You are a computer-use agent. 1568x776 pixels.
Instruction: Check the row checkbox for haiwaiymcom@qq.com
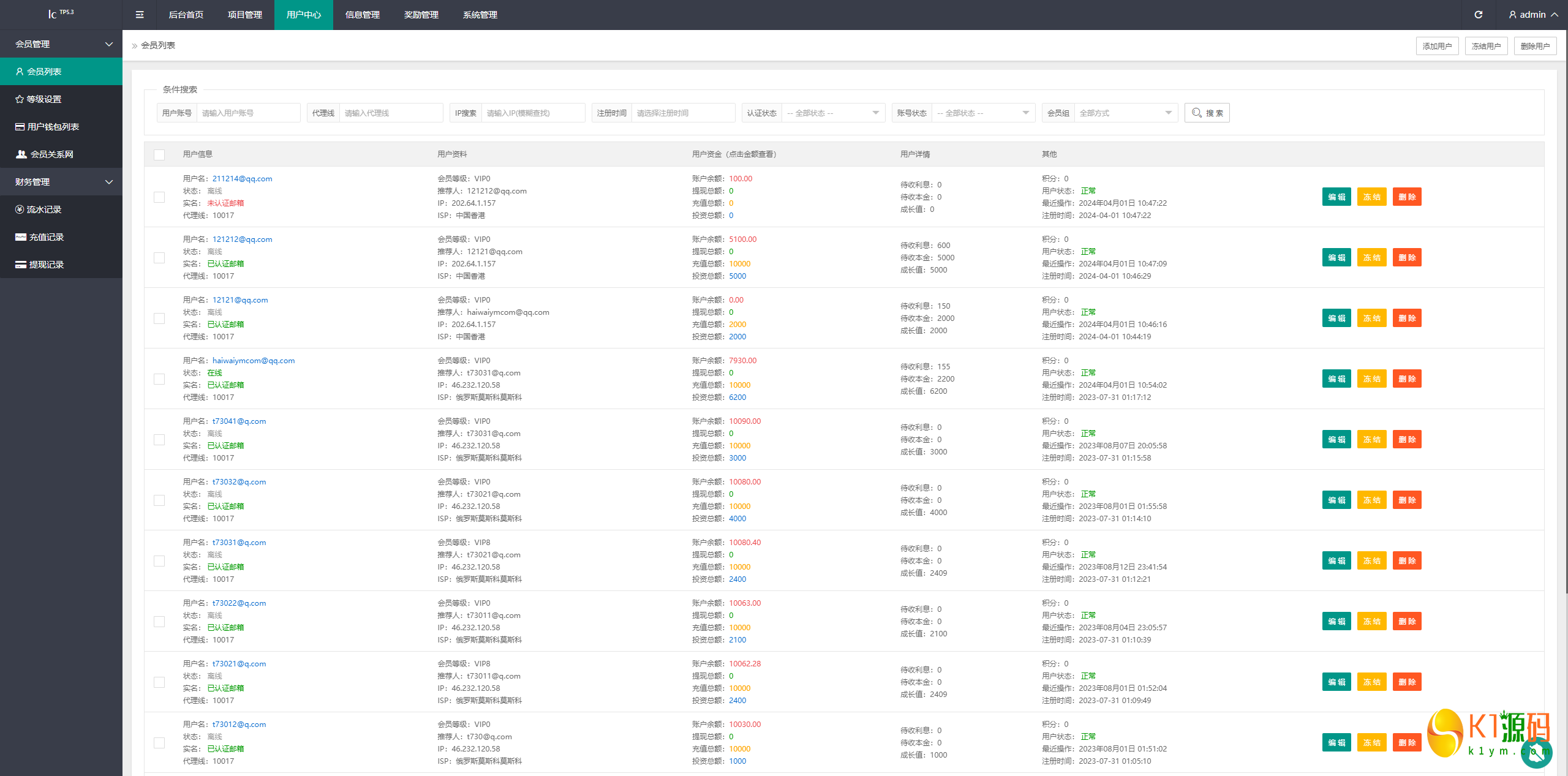coord(159,379)
